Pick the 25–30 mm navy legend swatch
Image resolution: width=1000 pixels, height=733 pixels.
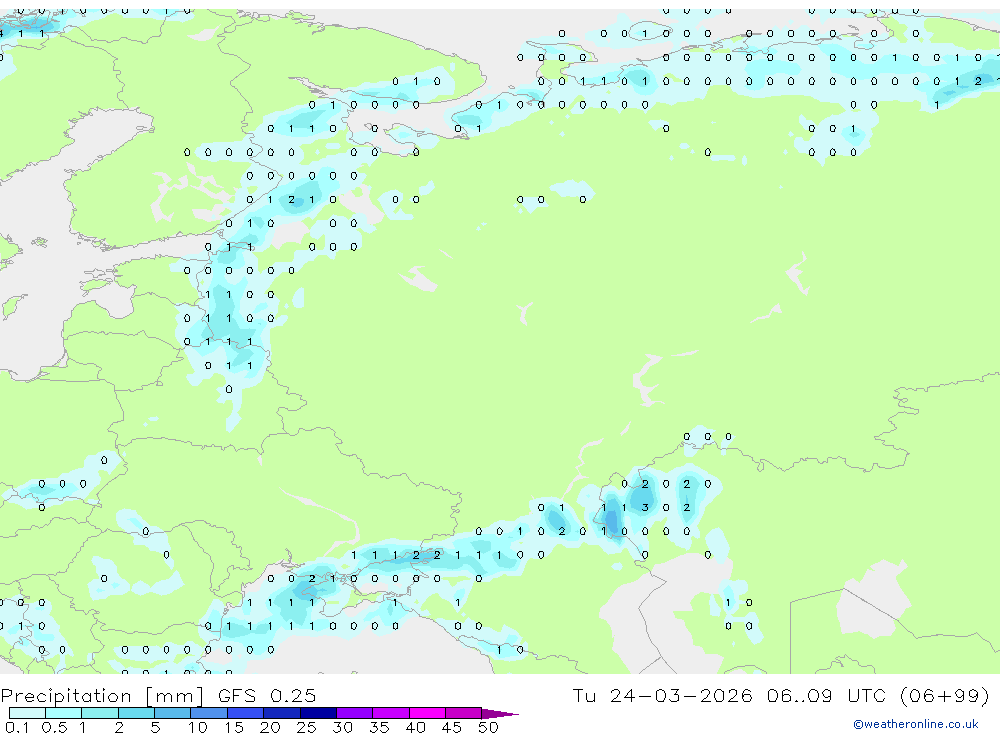318,713
